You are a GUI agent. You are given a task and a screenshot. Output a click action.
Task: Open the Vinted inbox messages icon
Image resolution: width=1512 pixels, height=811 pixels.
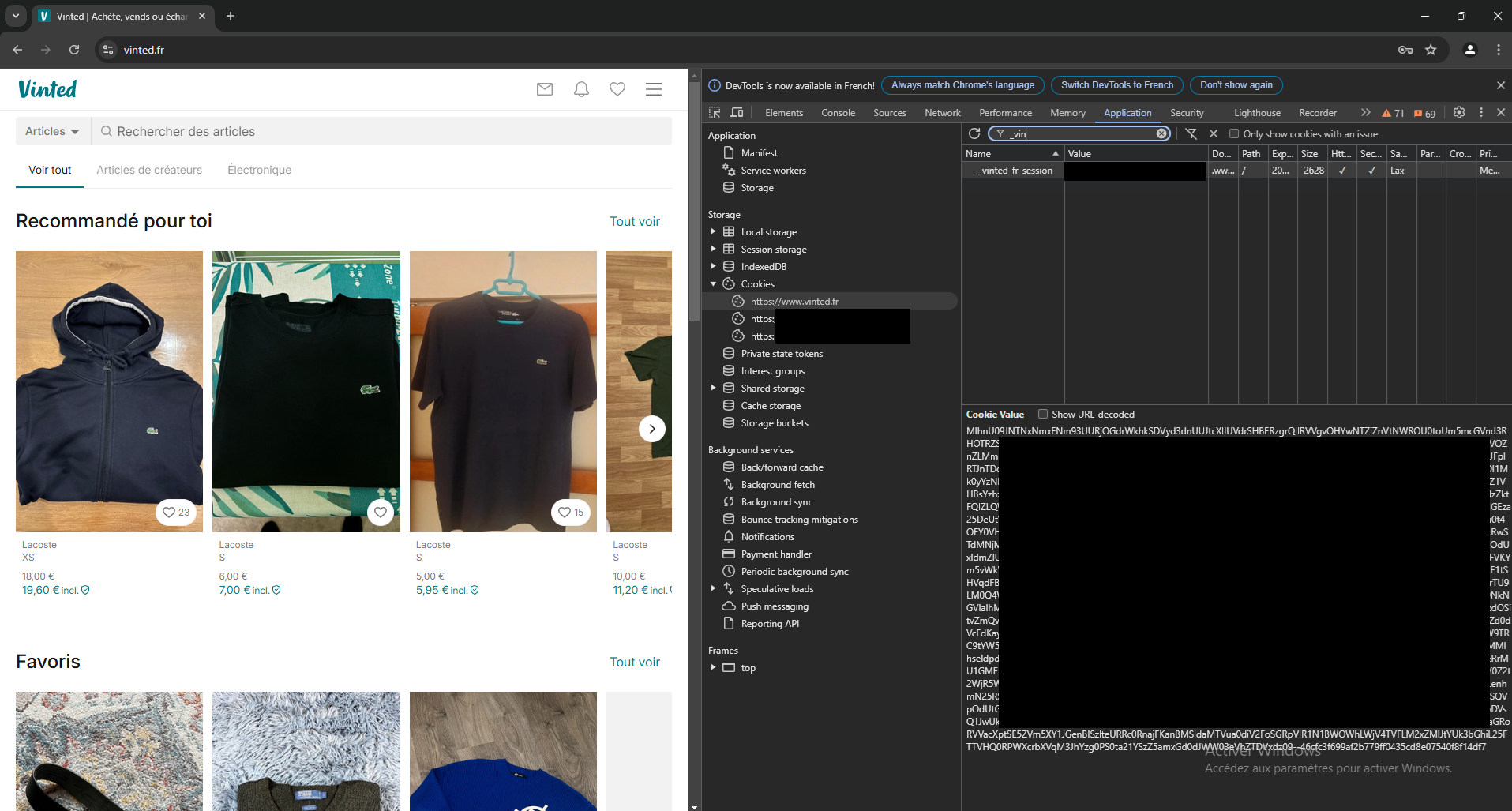(x=545, y=89)
